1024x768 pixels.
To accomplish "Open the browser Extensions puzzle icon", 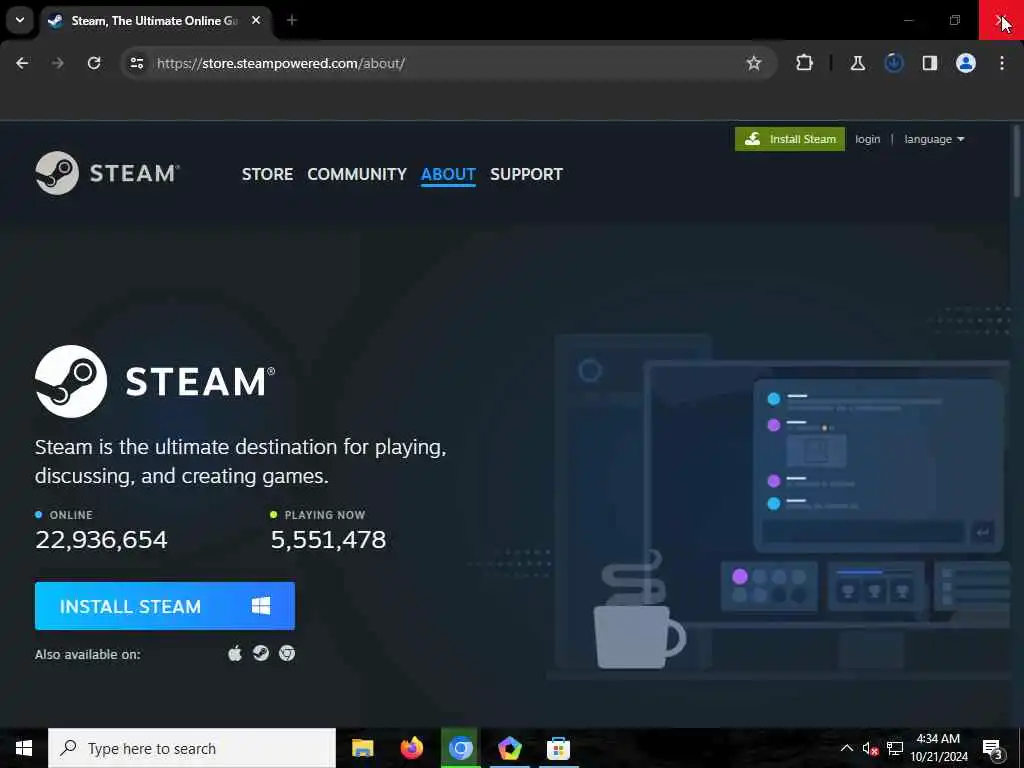I will click(x=805, y=63).
